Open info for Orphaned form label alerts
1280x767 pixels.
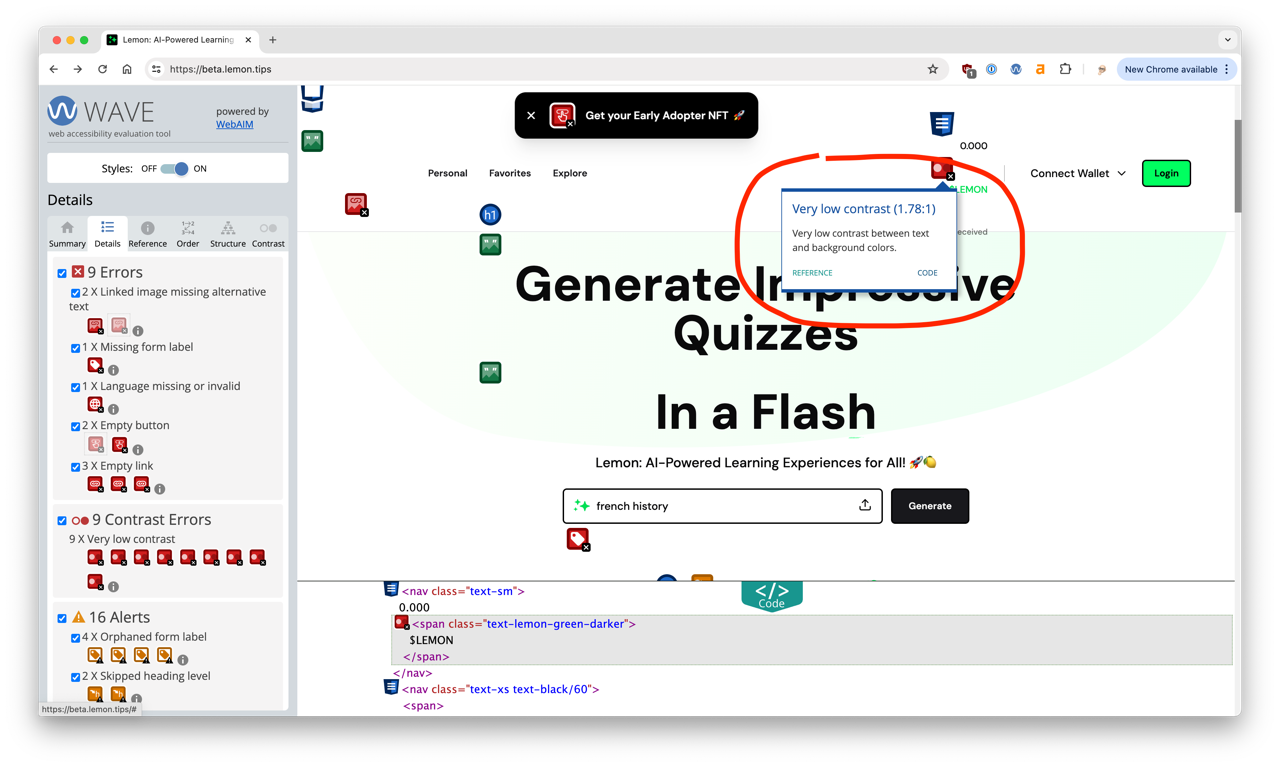(x=183, y=660)
